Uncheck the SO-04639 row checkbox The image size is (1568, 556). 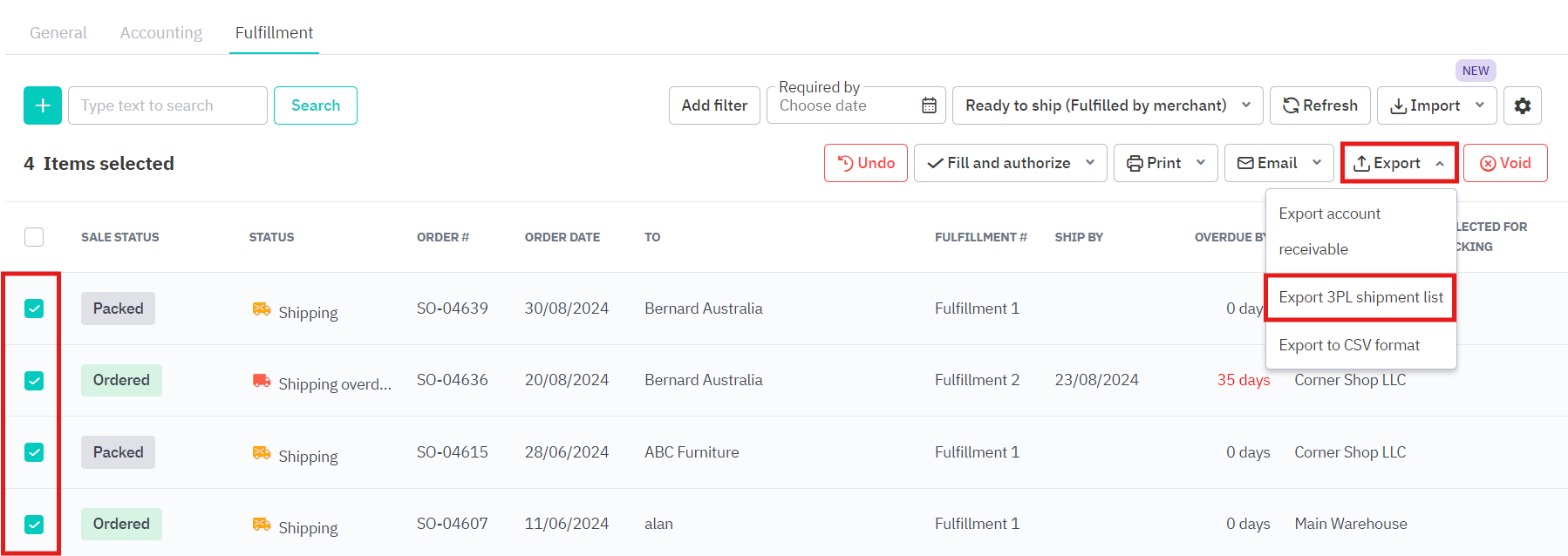tap(34, 309)
